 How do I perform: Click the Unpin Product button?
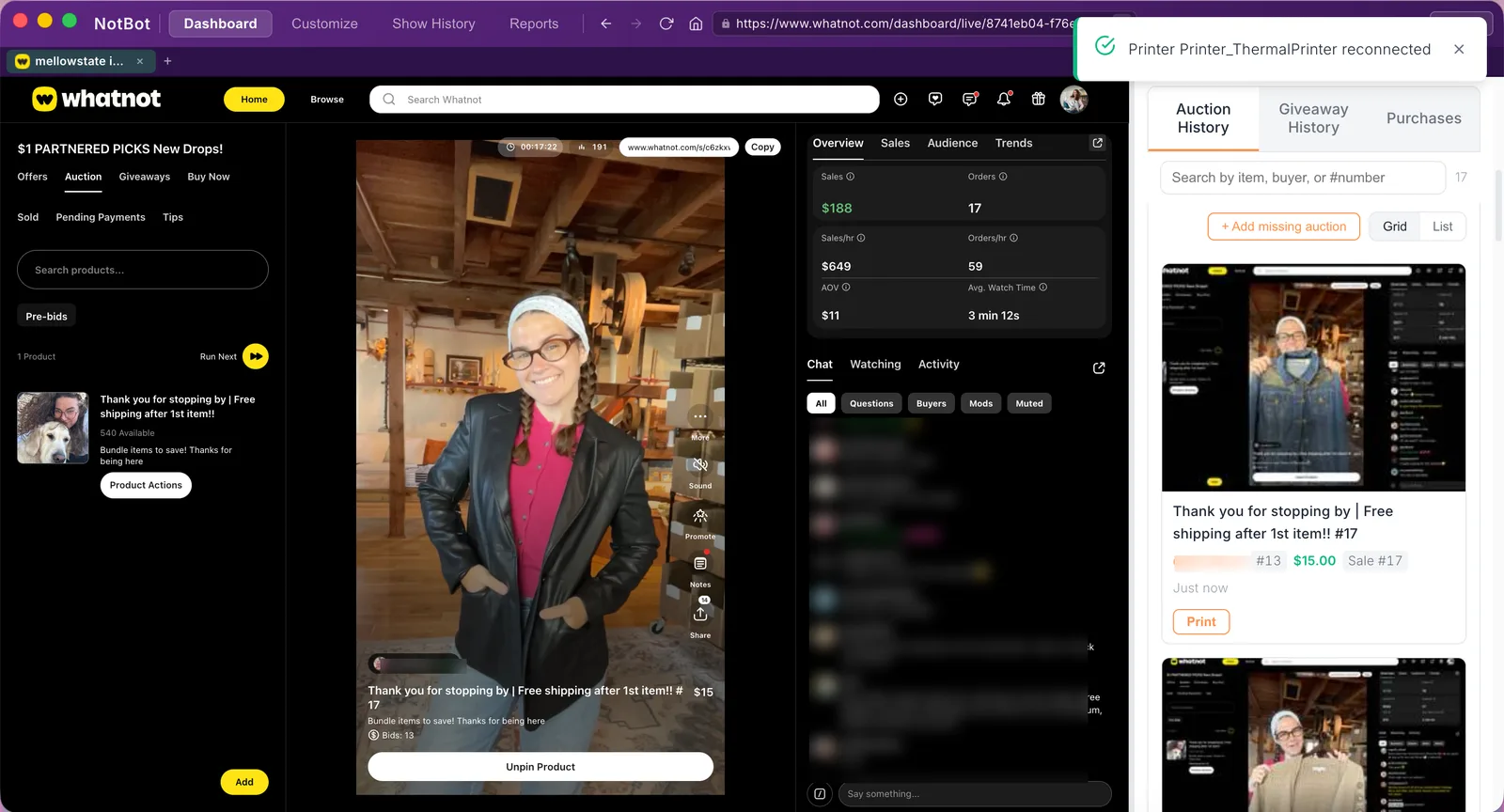coord(540,767)
